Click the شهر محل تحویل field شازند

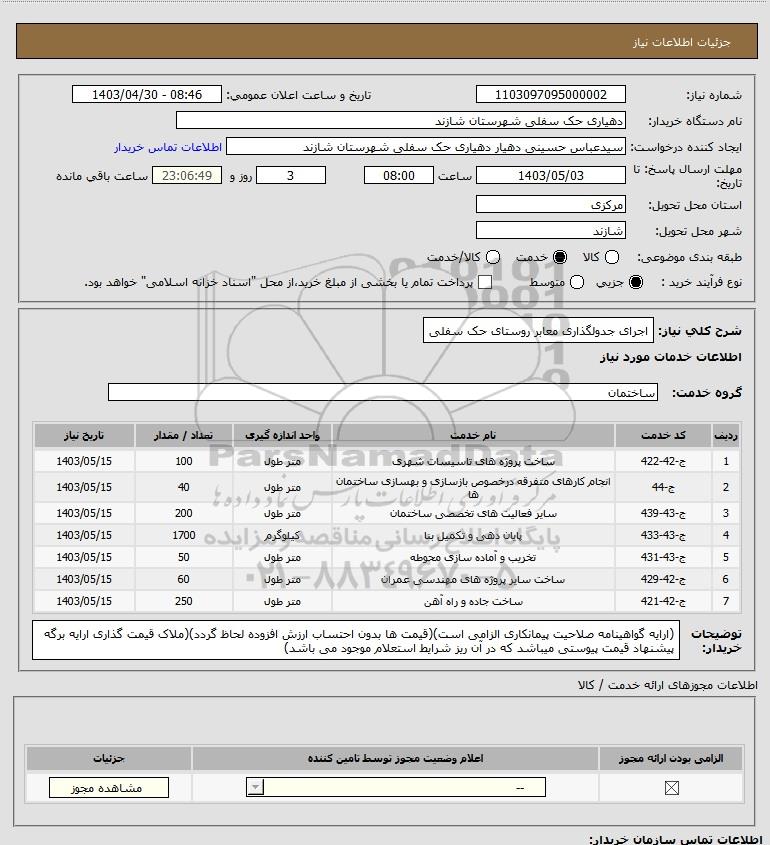pyautogui.click(x=551, y=230)
